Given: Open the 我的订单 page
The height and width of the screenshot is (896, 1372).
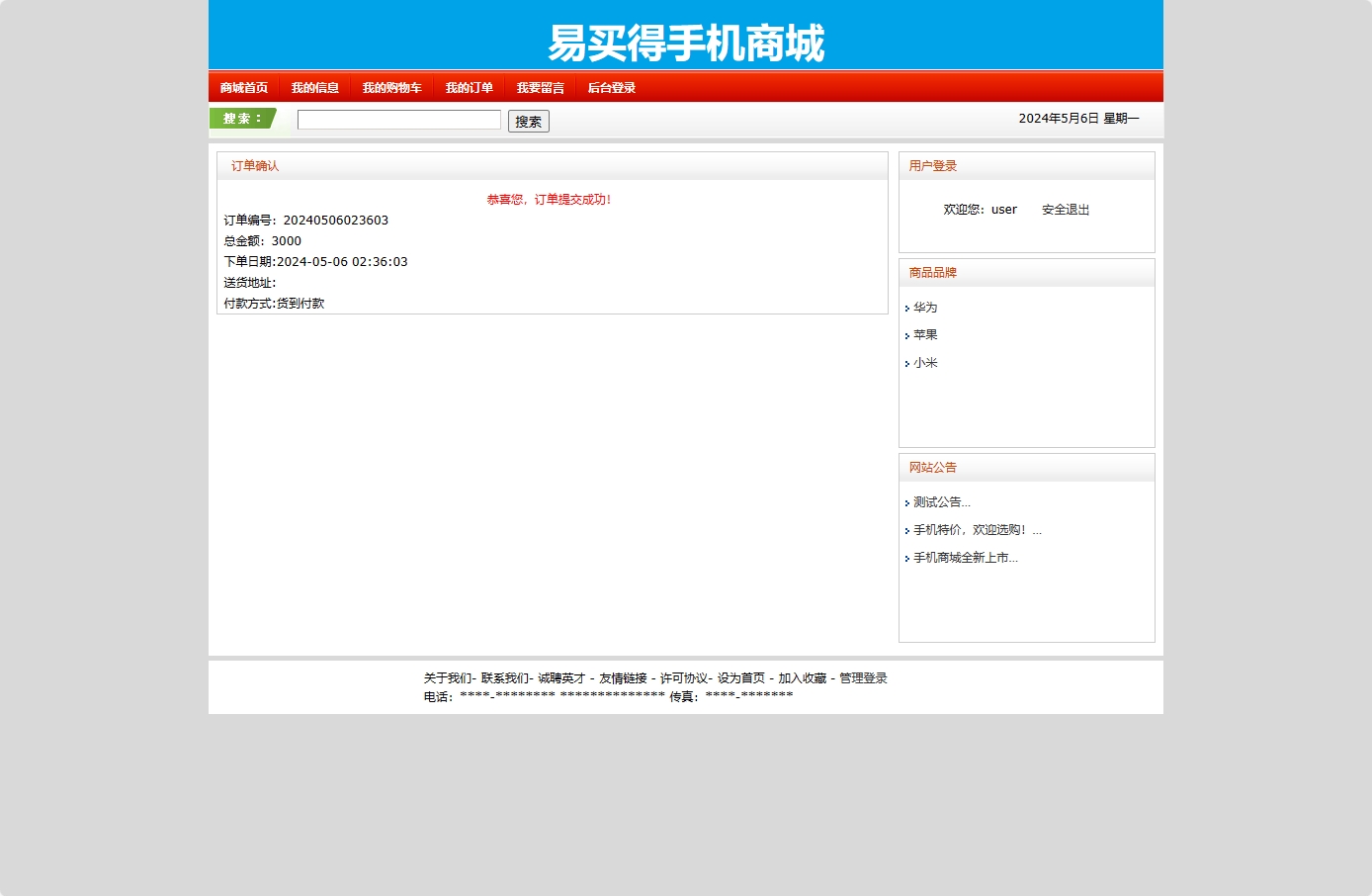Looking at the screenshot, I should pos(469,87).
